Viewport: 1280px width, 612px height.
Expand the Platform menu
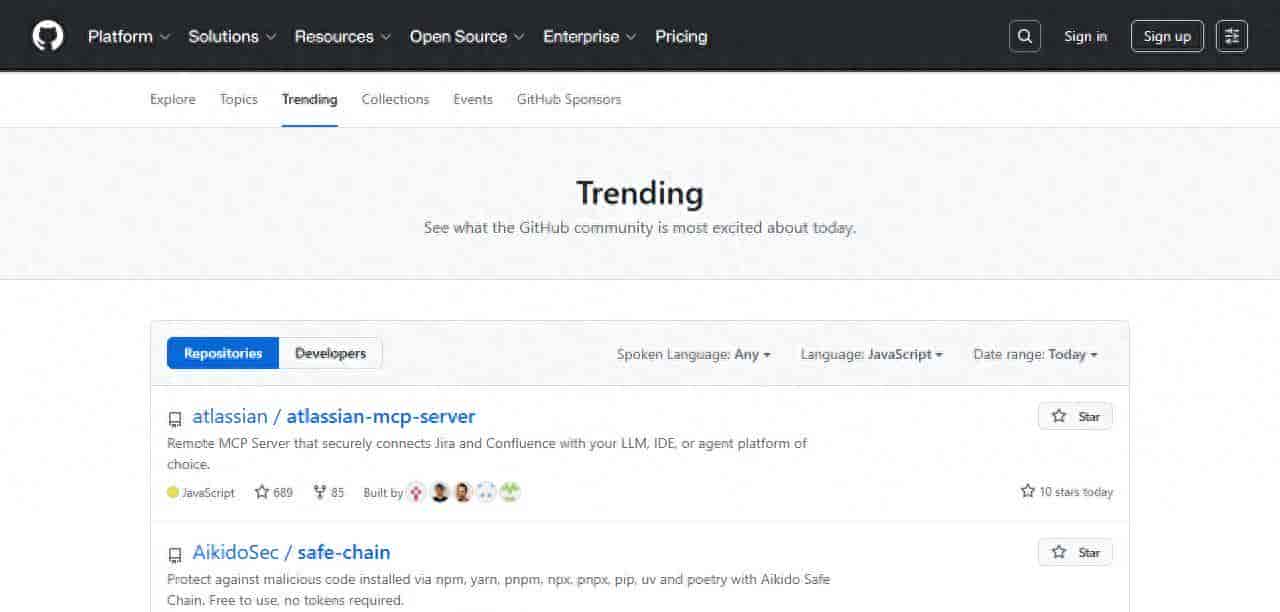129,36
